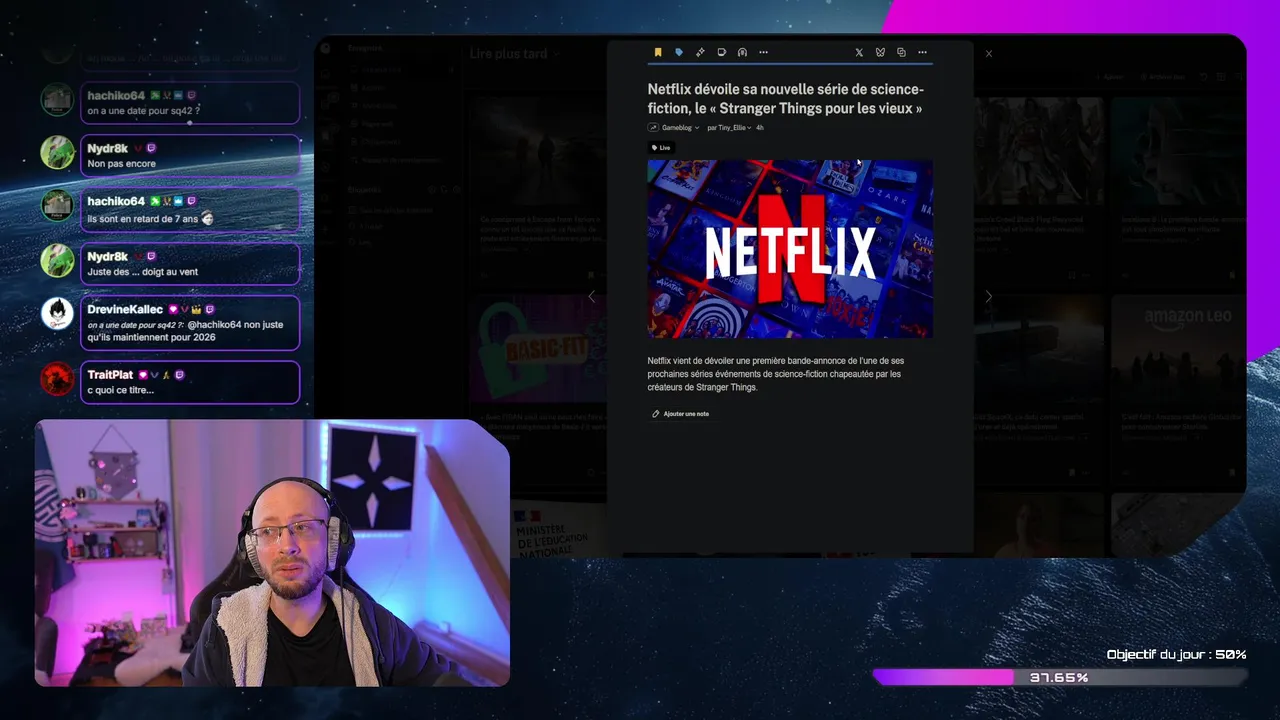Close the article popup with the X

click(989, 53)
